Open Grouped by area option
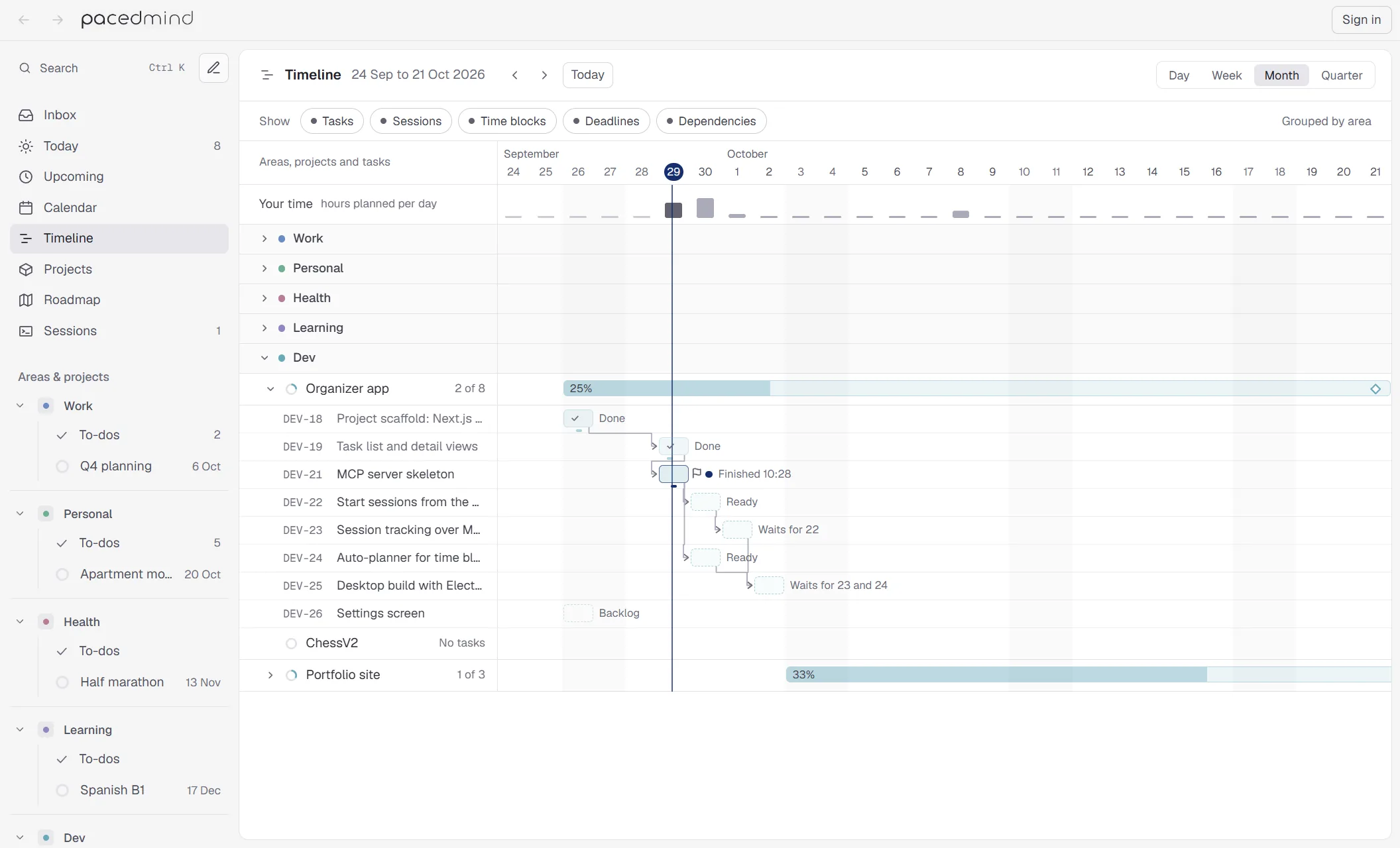The width and height of the screenshot is (1400, 848). (x=1326, y=121)
